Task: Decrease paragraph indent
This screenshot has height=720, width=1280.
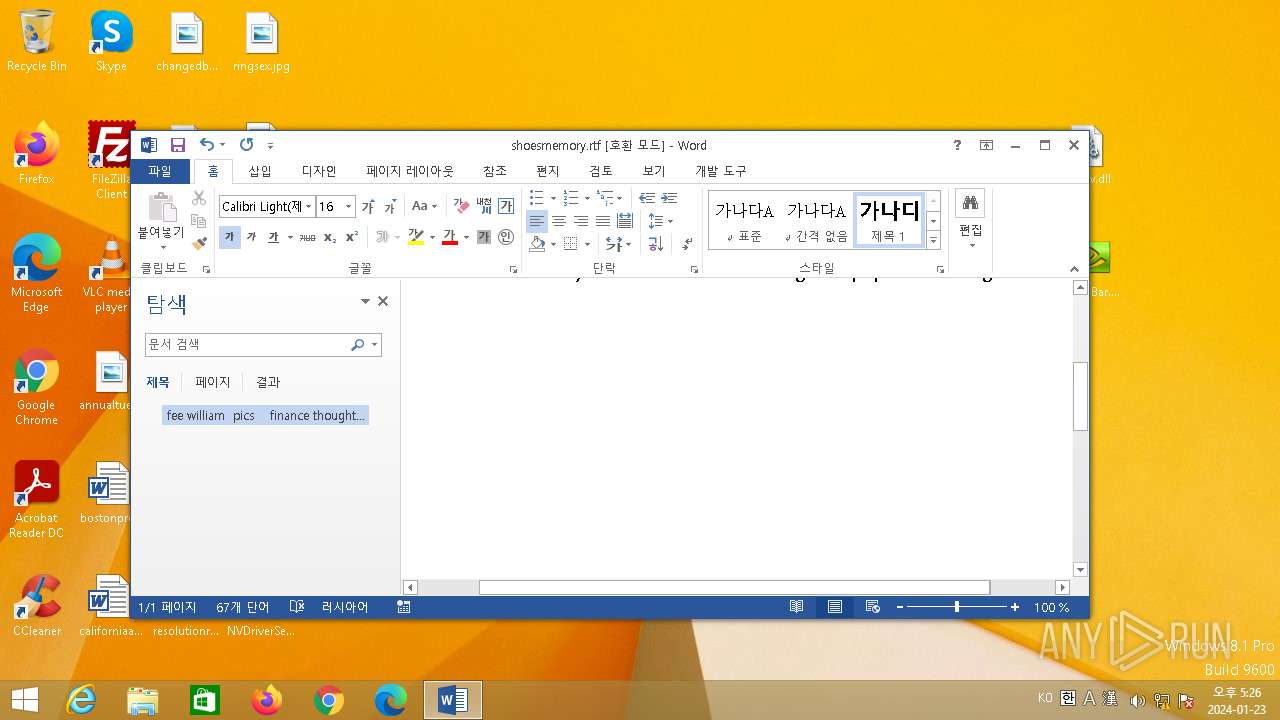Action: coord(647,198)
